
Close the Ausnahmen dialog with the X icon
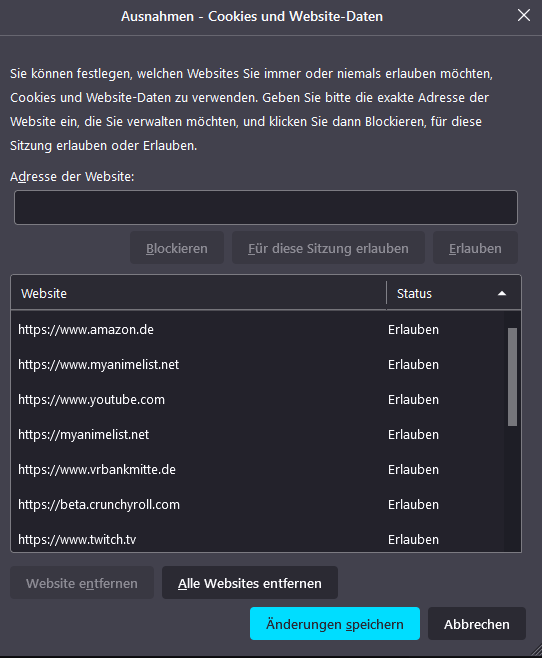pos(524,16)
